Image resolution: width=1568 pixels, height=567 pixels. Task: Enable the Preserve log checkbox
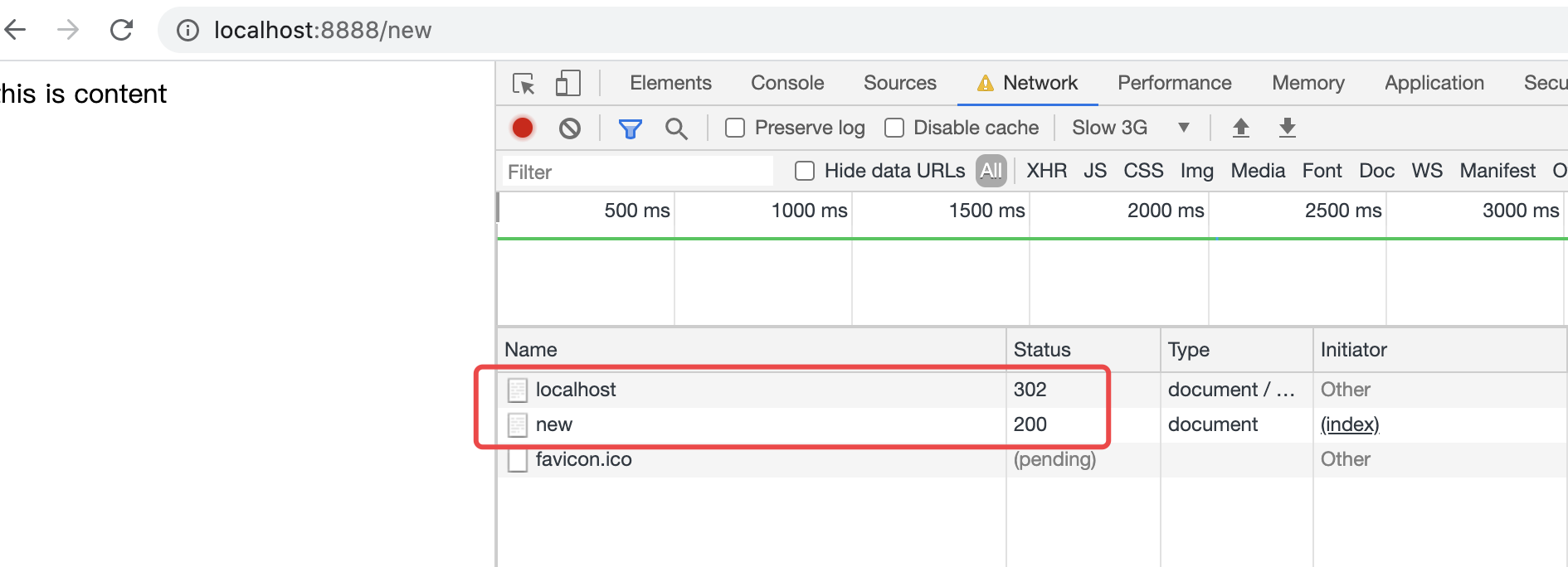pos(735,128)
